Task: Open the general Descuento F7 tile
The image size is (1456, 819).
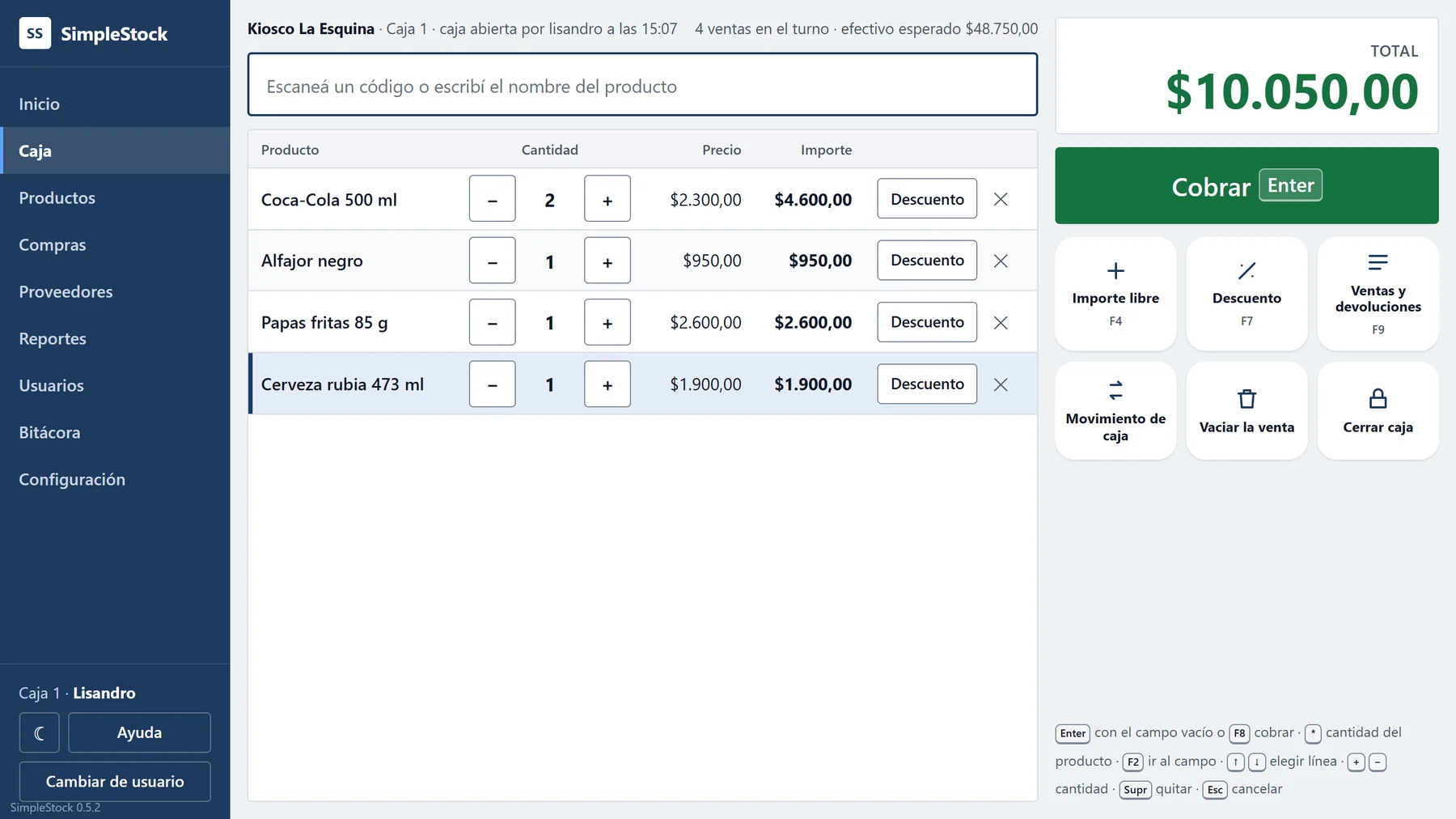Action: click(1246, 294)
